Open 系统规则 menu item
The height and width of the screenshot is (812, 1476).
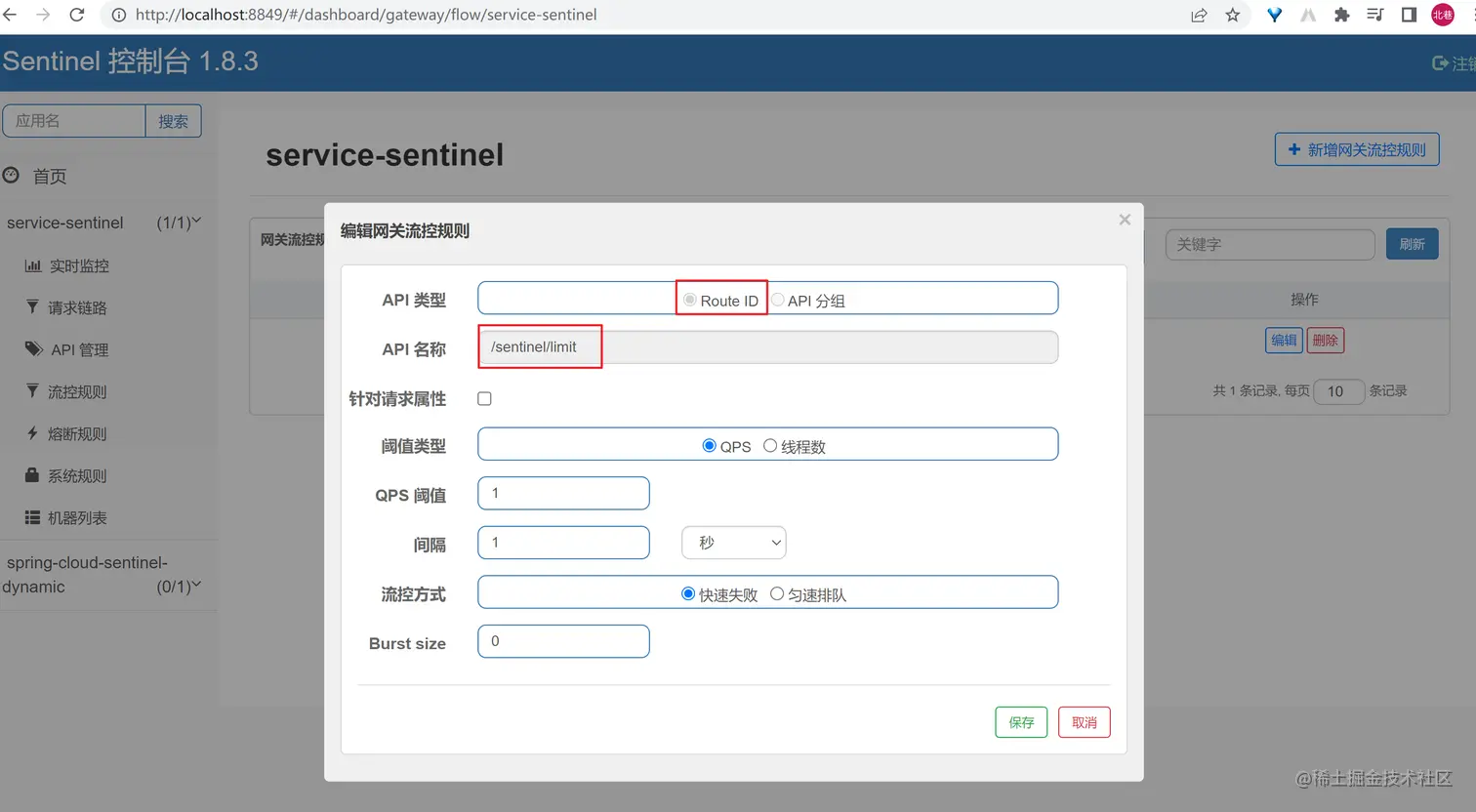click(77, 475)
